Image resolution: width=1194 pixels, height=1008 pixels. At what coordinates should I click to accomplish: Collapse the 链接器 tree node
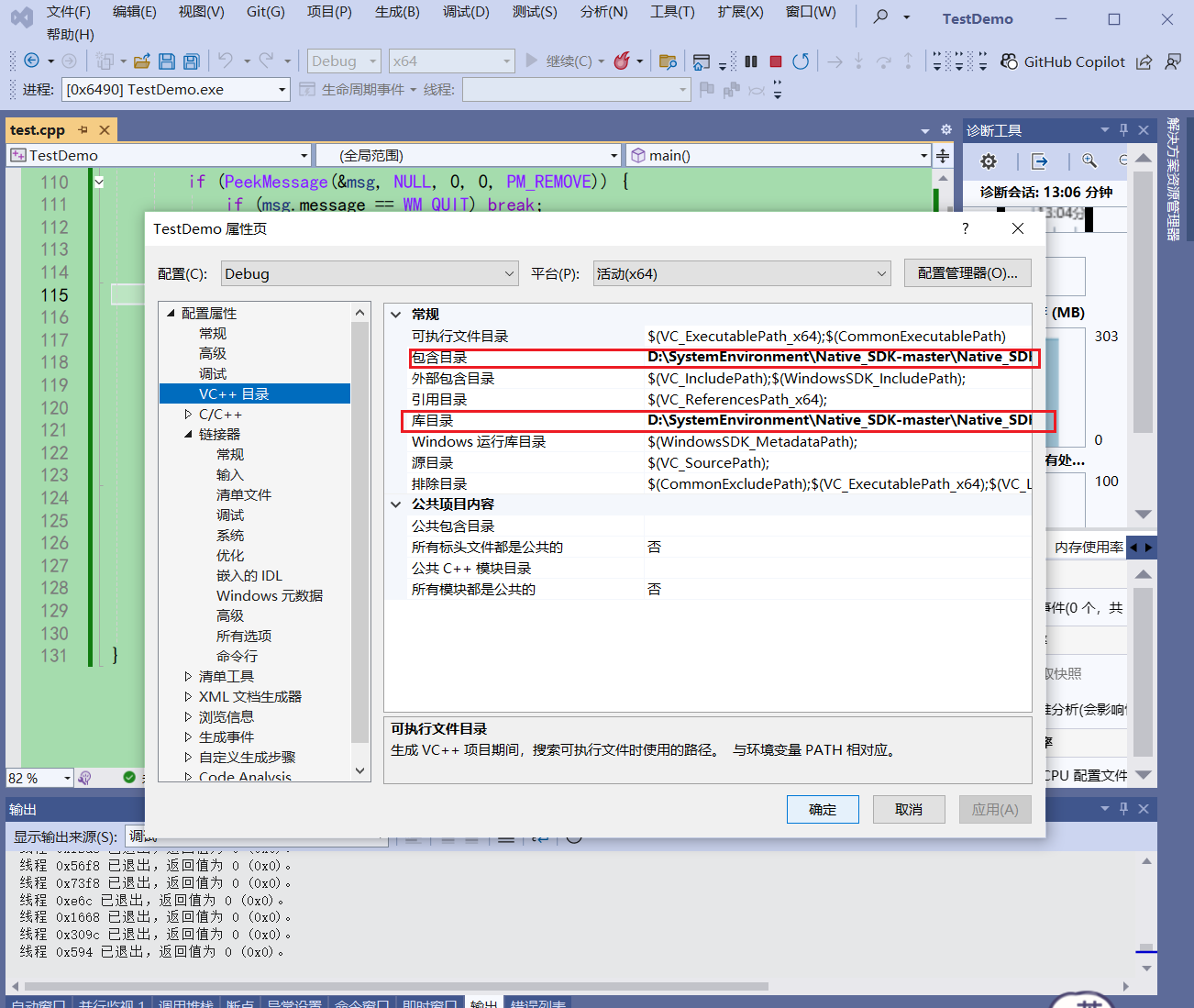pos(188,435)
